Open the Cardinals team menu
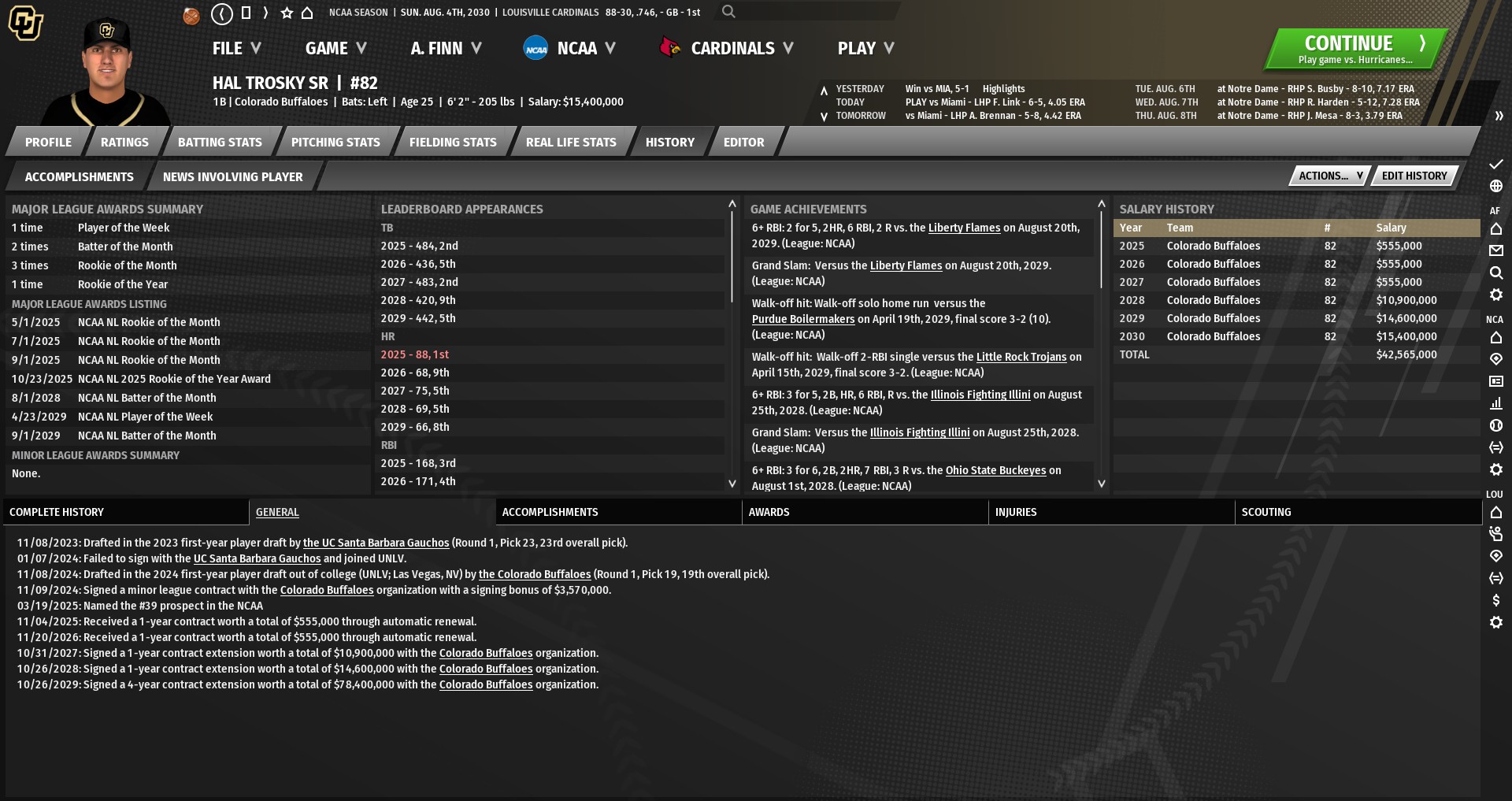1512x801 pixels. pyautogui.click(x=727, y=48)
